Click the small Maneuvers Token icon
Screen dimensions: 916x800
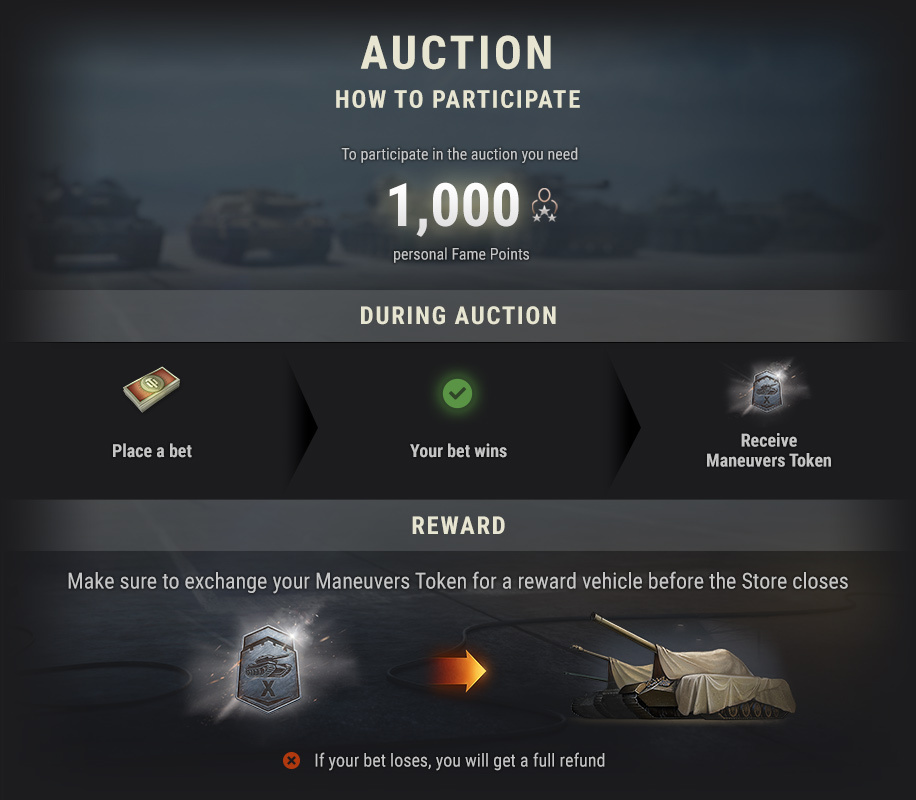768,390
